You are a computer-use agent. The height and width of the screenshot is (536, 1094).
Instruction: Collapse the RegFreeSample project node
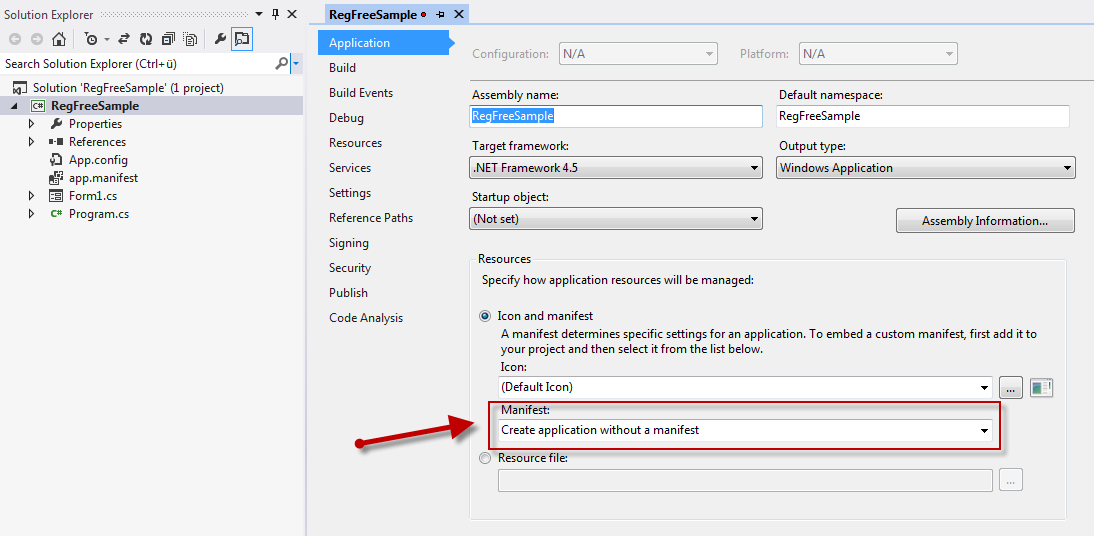click(14, 106)
